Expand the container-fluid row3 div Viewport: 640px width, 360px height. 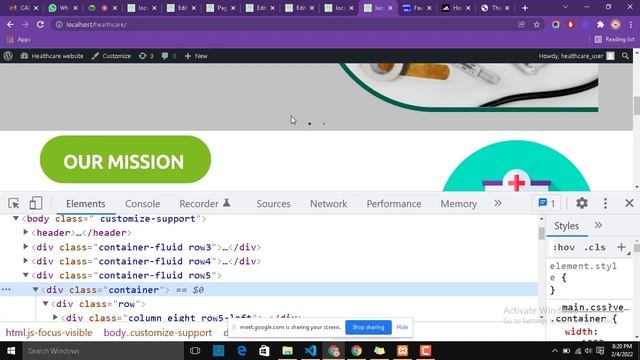26,247
